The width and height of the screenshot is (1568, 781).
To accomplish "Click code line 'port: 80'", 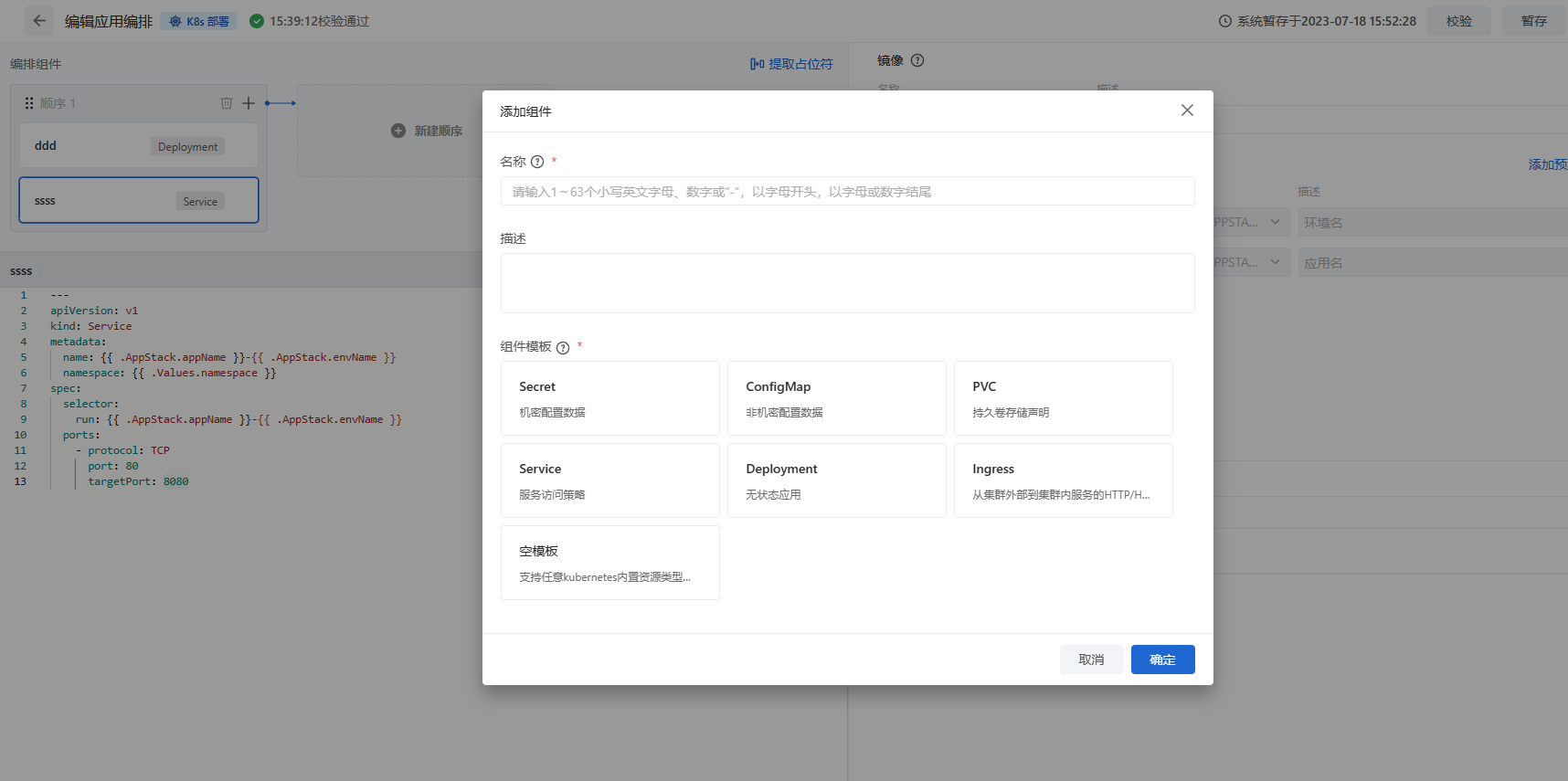I will (x=113, y=466).
